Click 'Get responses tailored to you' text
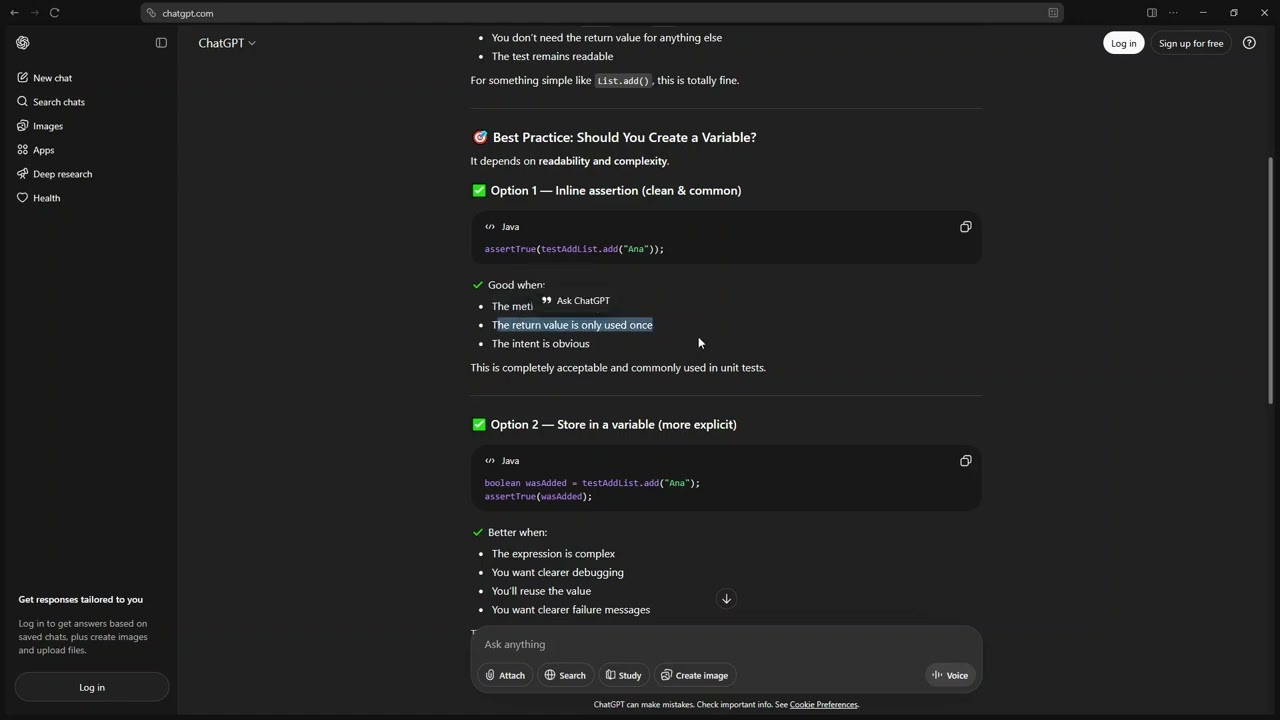 pos(80,600)
